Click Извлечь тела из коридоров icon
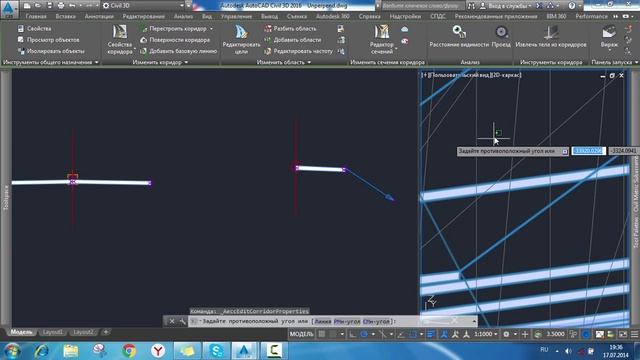The image size is (640, 360). pos(551,31)
